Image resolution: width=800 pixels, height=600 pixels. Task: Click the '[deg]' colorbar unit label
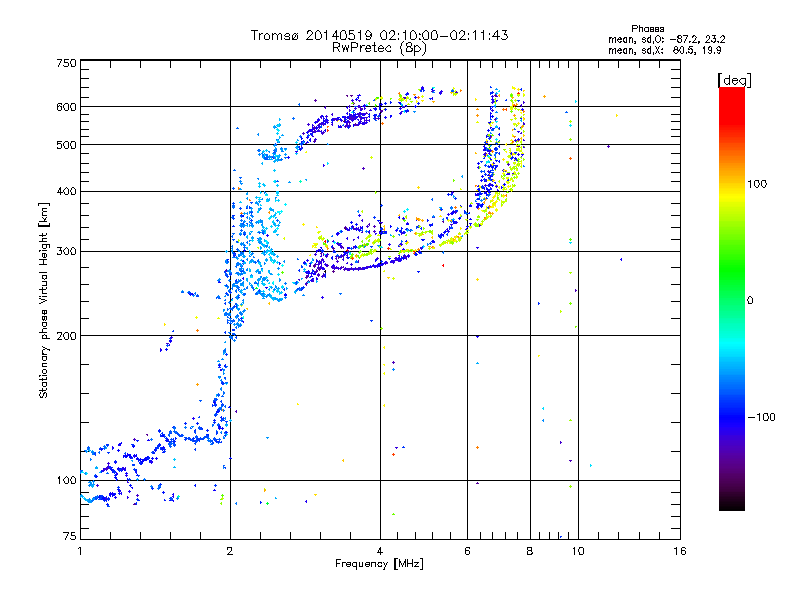pyautogui.click(x=734, y=80)
